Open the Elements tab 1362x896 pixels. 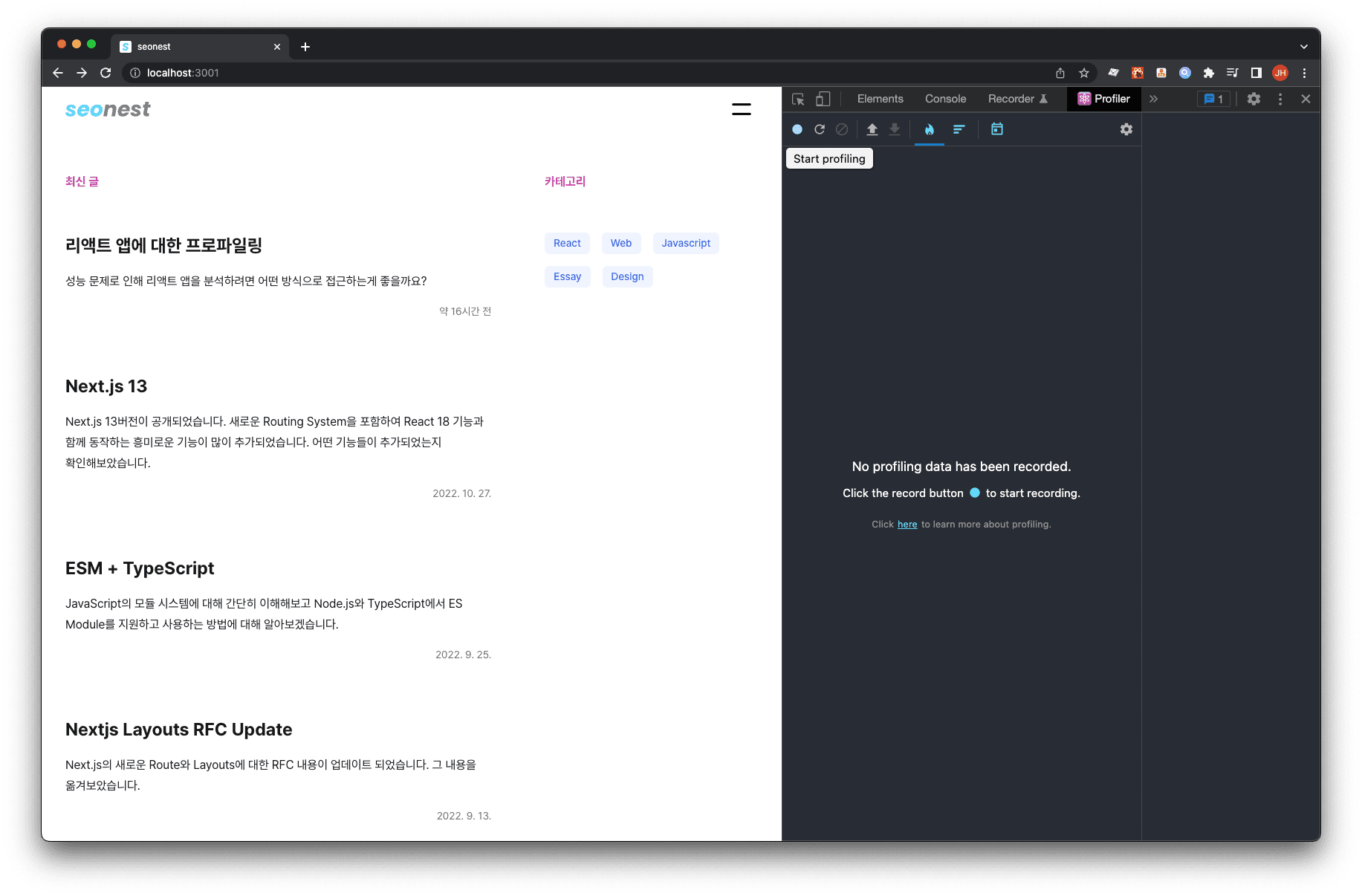pyautogui.click(x=880, y=98)
